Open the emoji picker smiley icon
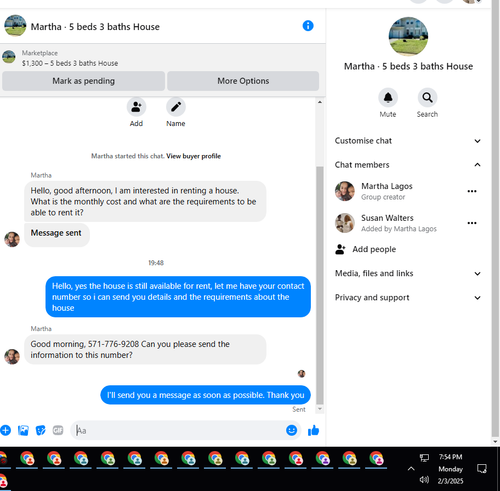The height and width of the screenshot is (491, 500). coord(291,430)
